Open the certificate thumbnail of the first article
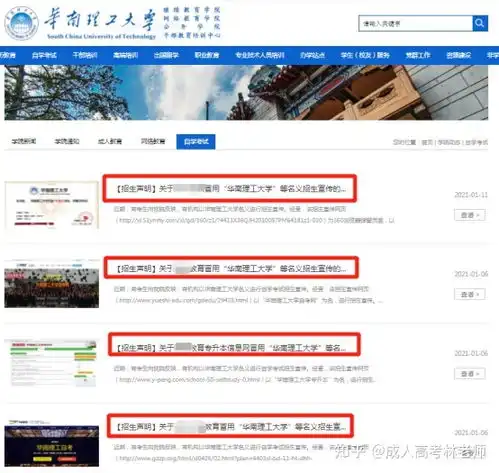Image resolution: width=499 pixels, height=473 pixels. point(52,205)
